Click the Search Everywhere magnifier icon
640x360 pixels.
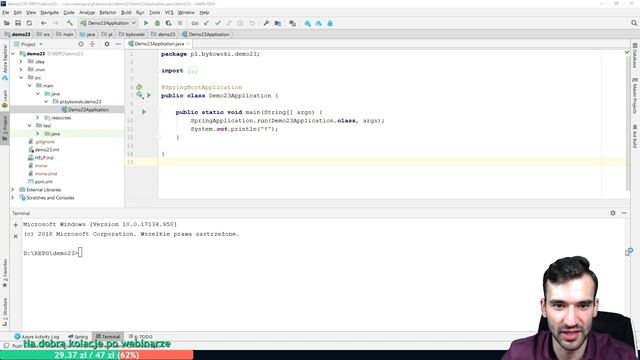coord(634,23)
